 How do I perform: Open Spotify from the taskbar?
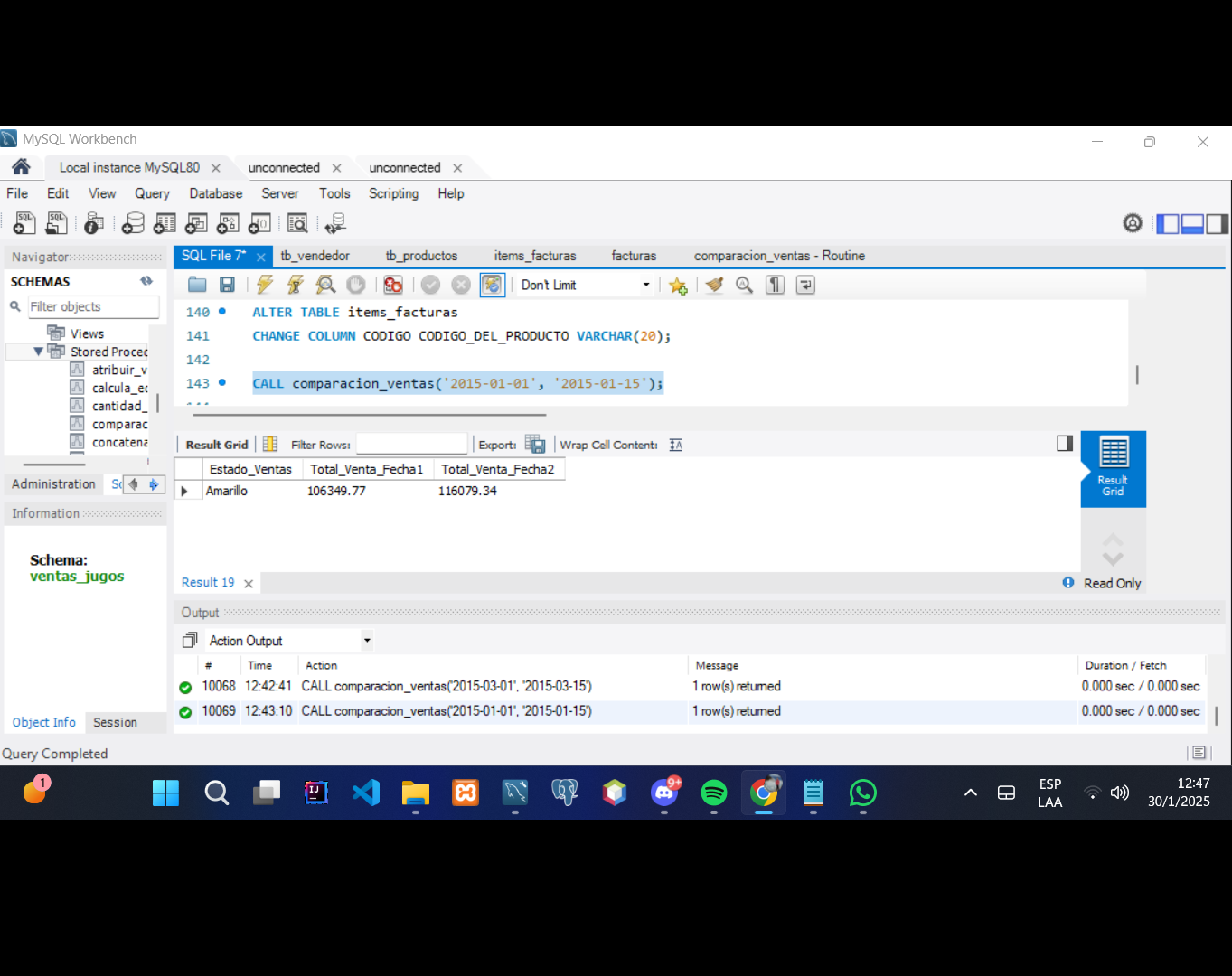pos(714,793)
